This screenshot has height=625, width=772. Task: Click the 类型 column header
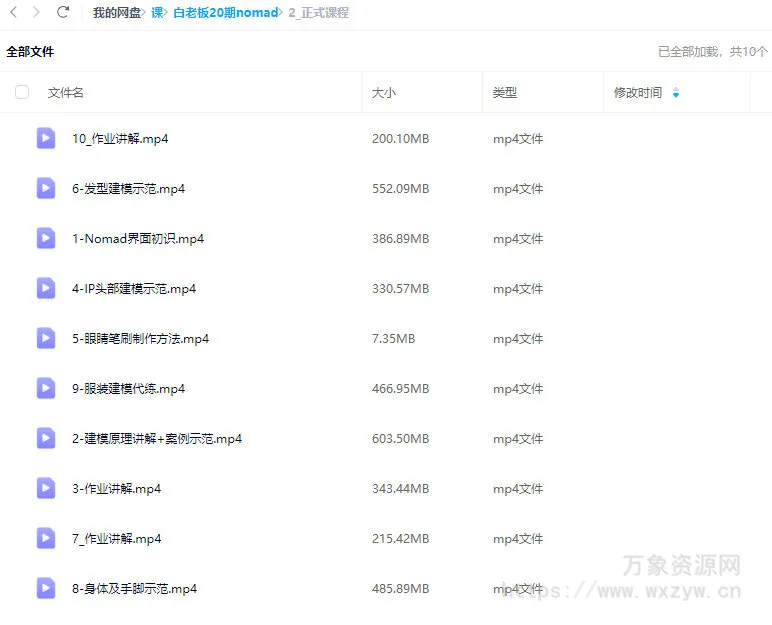point(505,92)
